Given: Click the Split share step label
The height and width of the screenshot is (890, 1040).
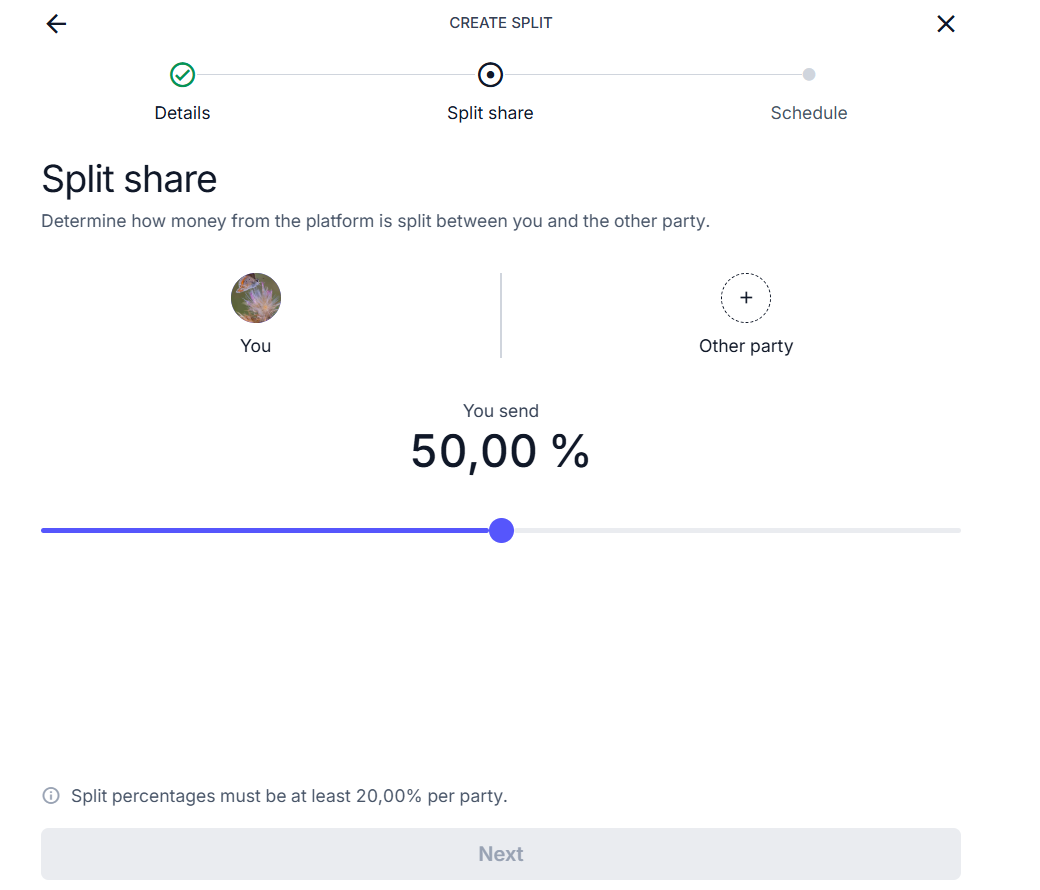Looking at the screenshot, I should tap(490, 113).
